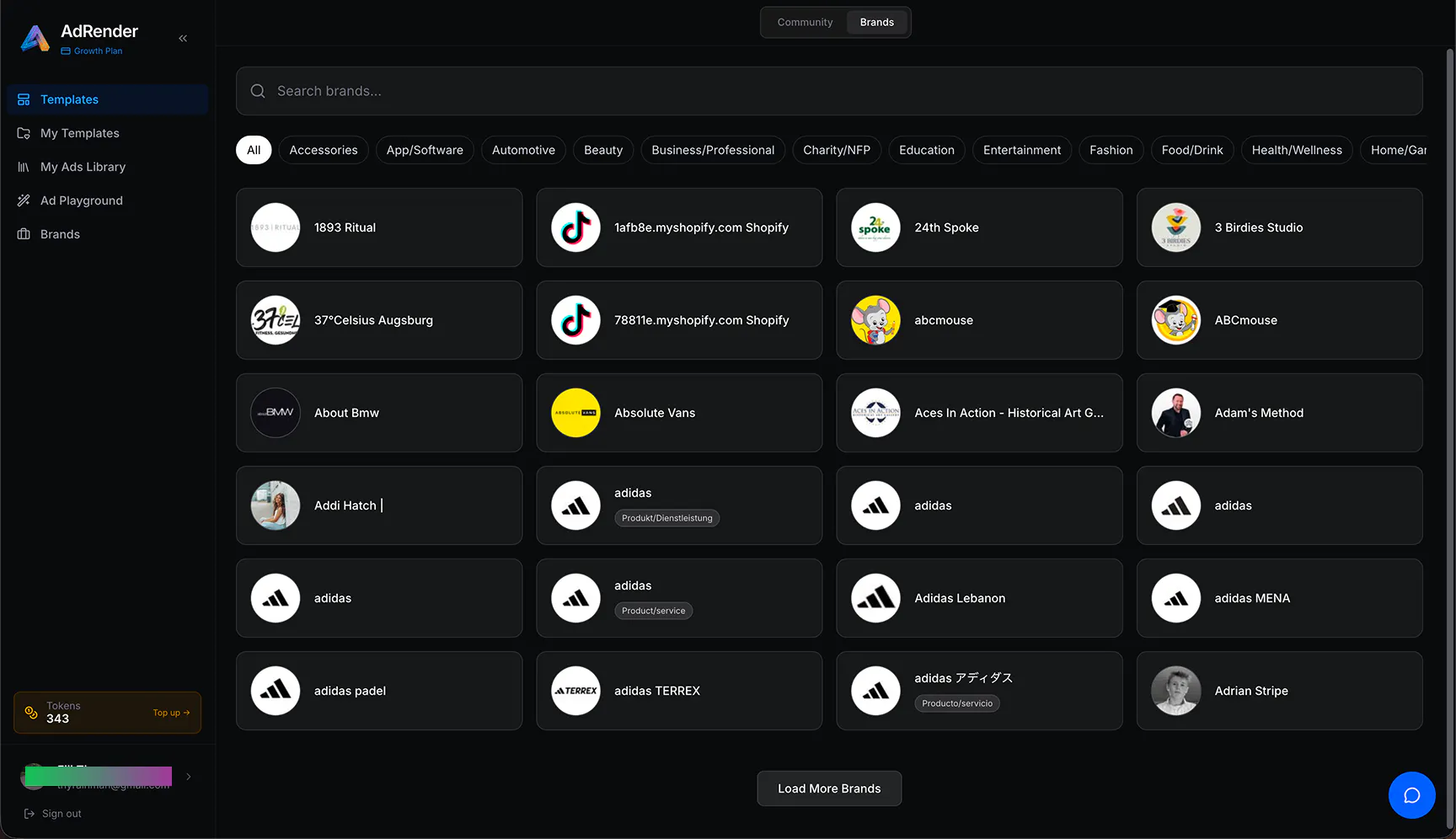Open the adidas Produkt/Dienstleistung logo
The height and width of the screenshot is (839, 1456).
[x=575, y=505]
